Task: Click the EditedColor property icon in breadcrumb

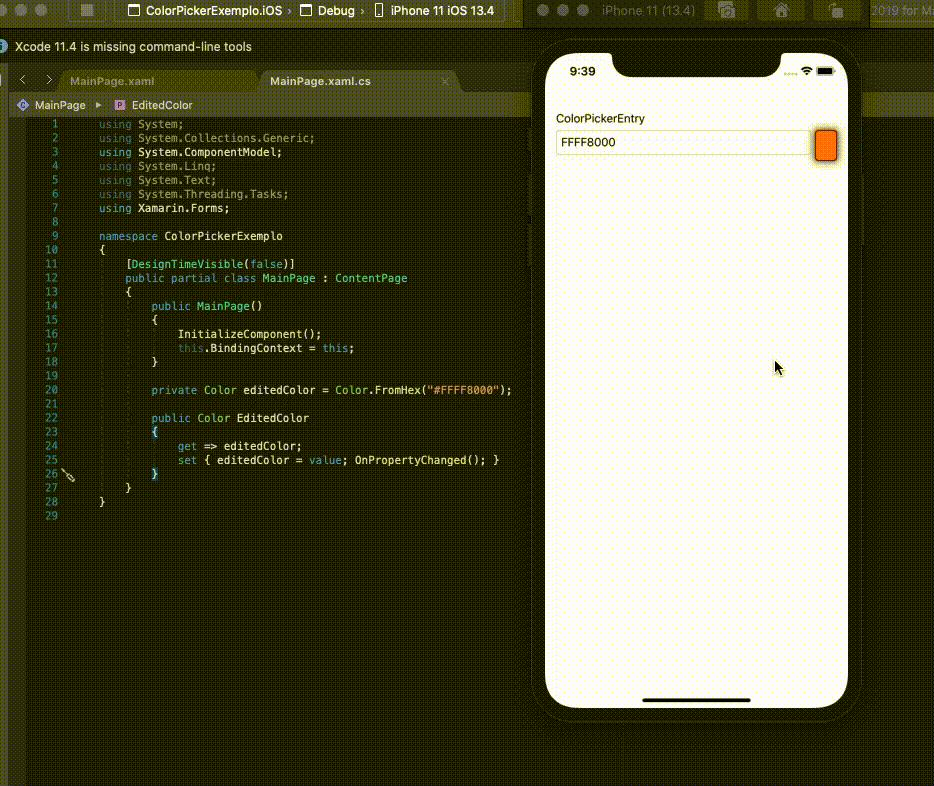Action: 120,105
